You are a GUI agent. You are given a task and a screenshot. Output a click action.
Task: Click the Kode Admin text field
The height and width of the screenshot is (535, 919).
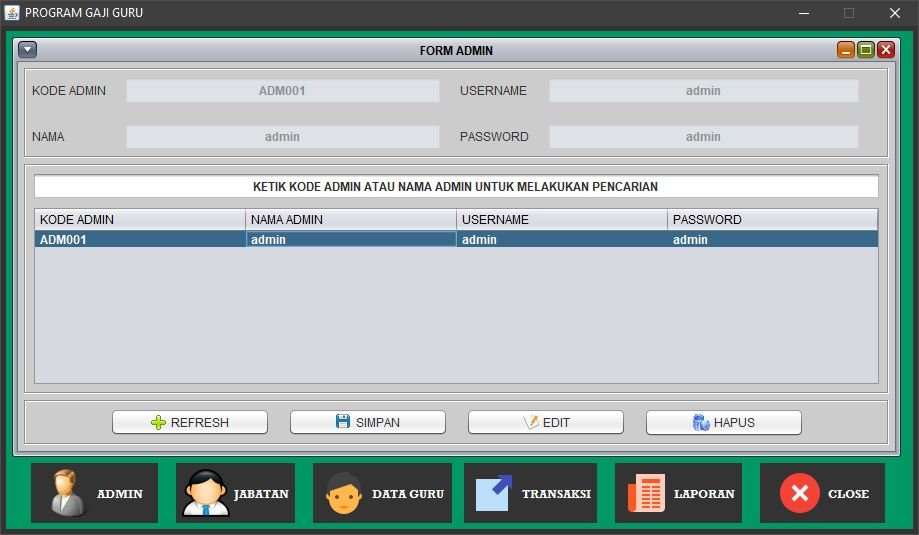click(282, 91)
